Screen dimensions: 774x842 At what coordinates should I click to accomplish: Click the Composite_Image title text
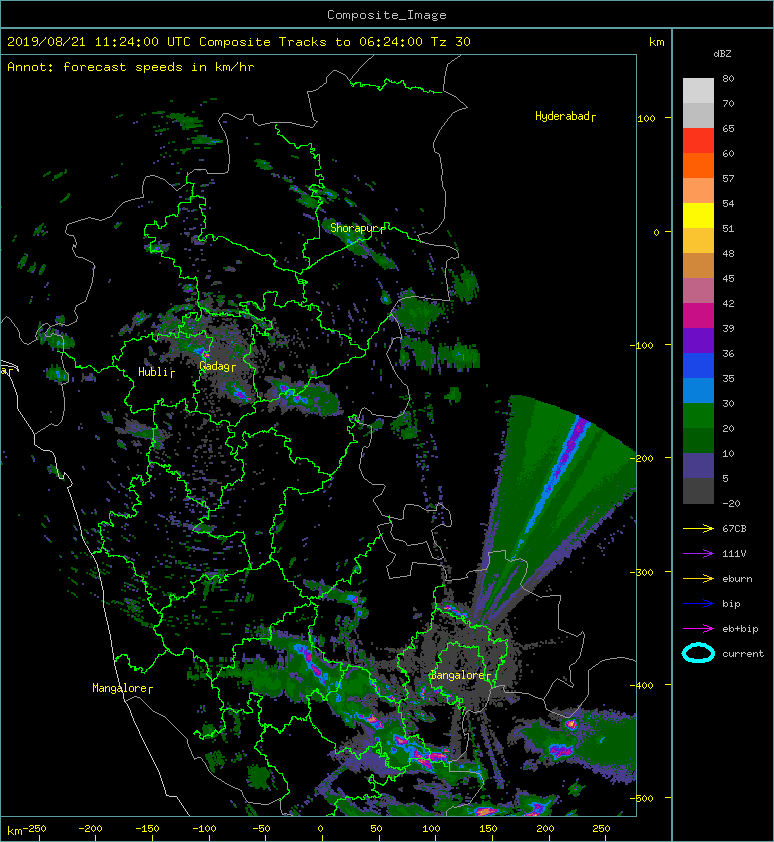point(387,15)
